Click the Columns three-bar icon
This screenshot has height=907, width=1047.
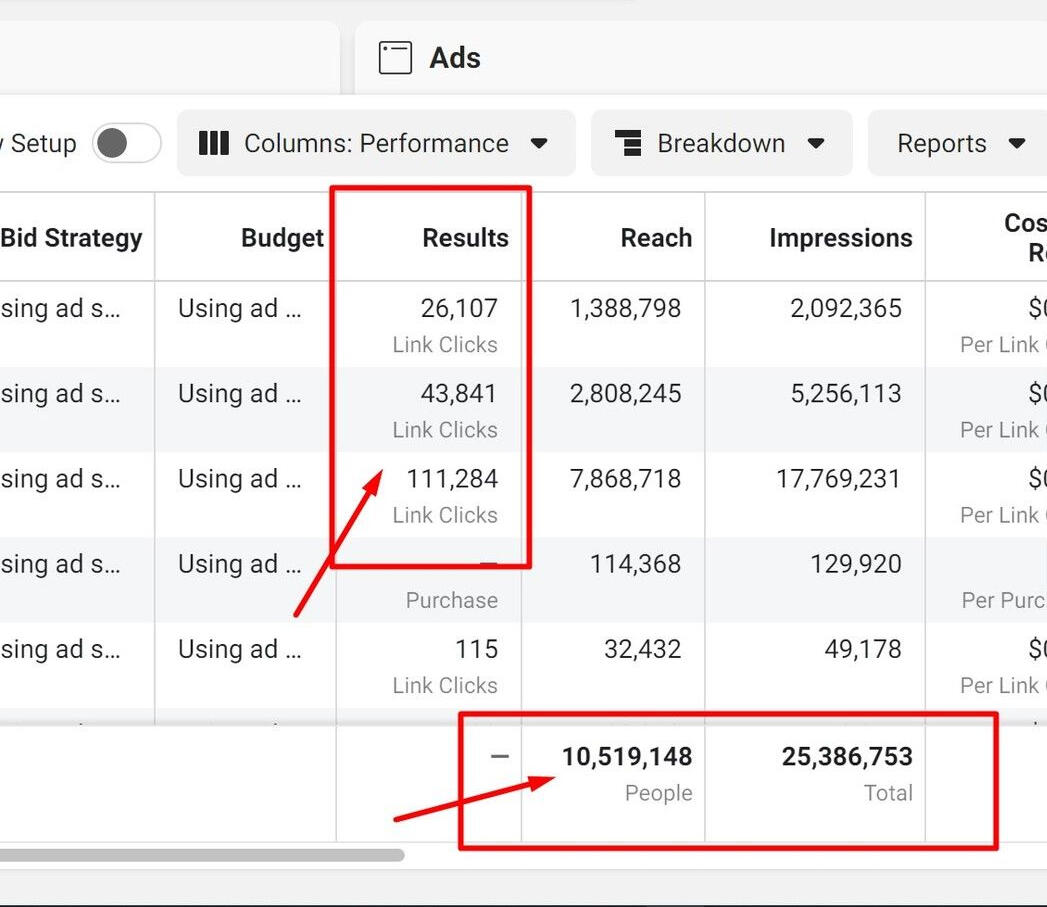point(214,143)
